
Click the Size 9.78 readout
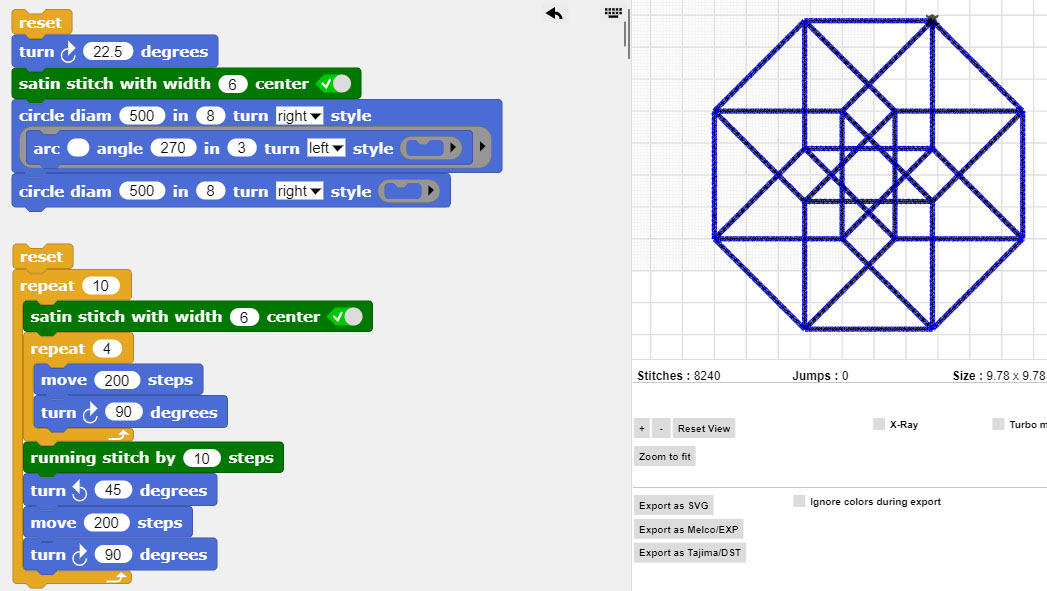coord(999,375)
